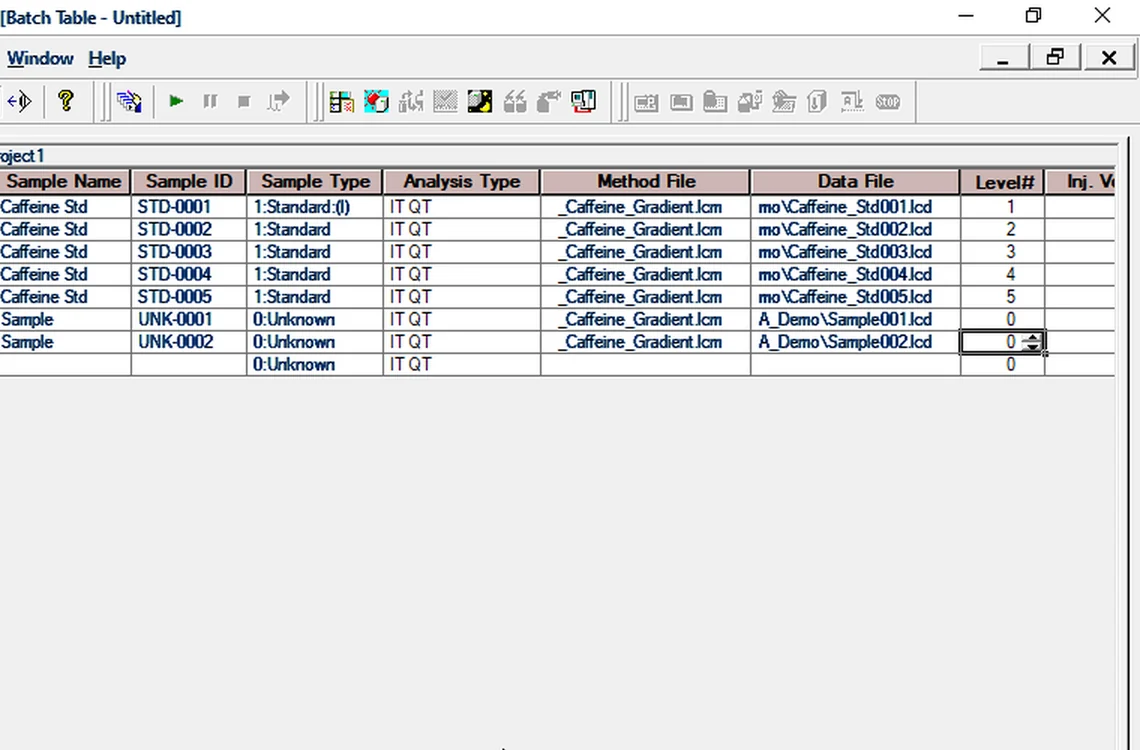
Task: Click the cyan and red cube icon
Action: 376,101
